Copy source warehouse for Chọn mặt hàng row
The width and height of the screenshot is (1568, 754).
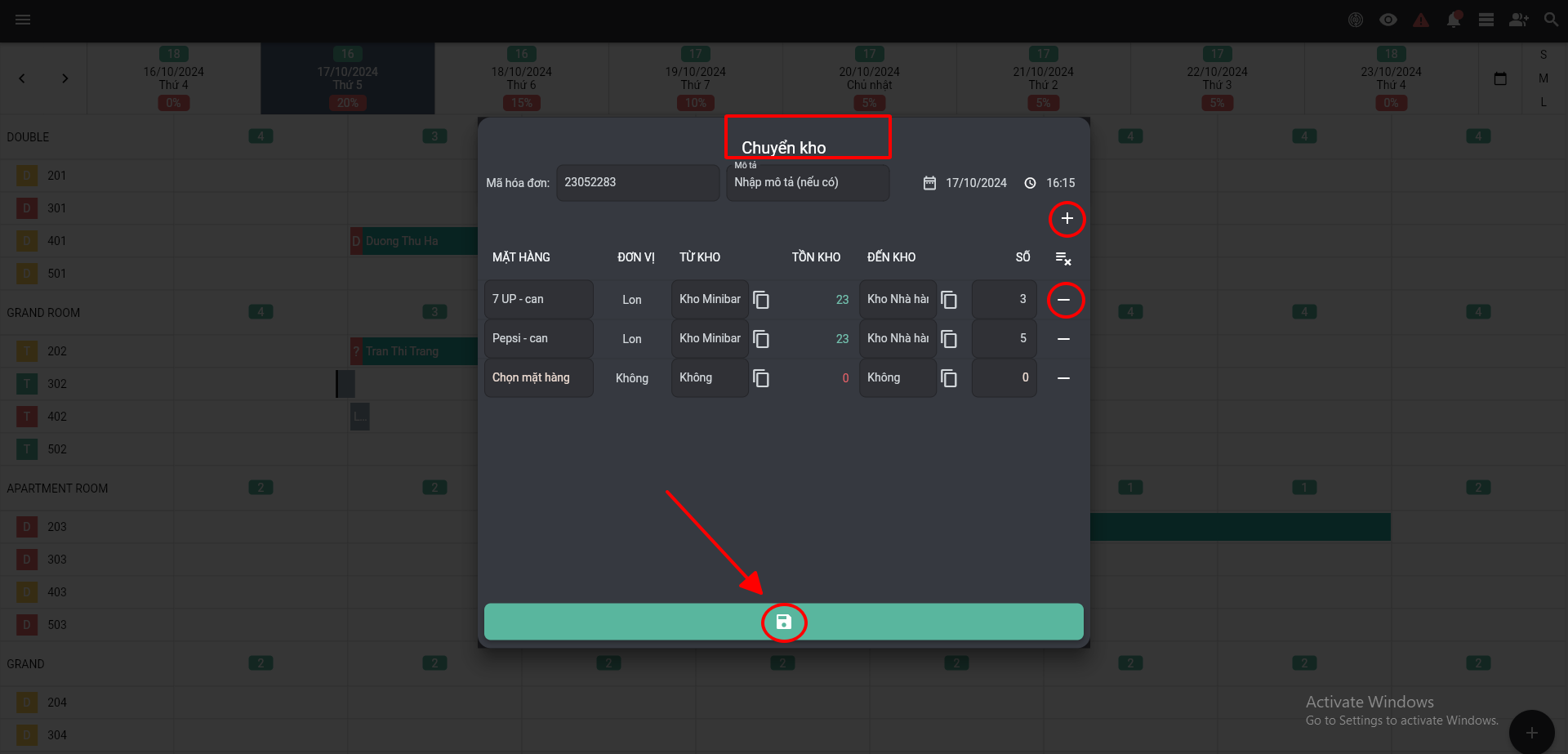point(761,378)
